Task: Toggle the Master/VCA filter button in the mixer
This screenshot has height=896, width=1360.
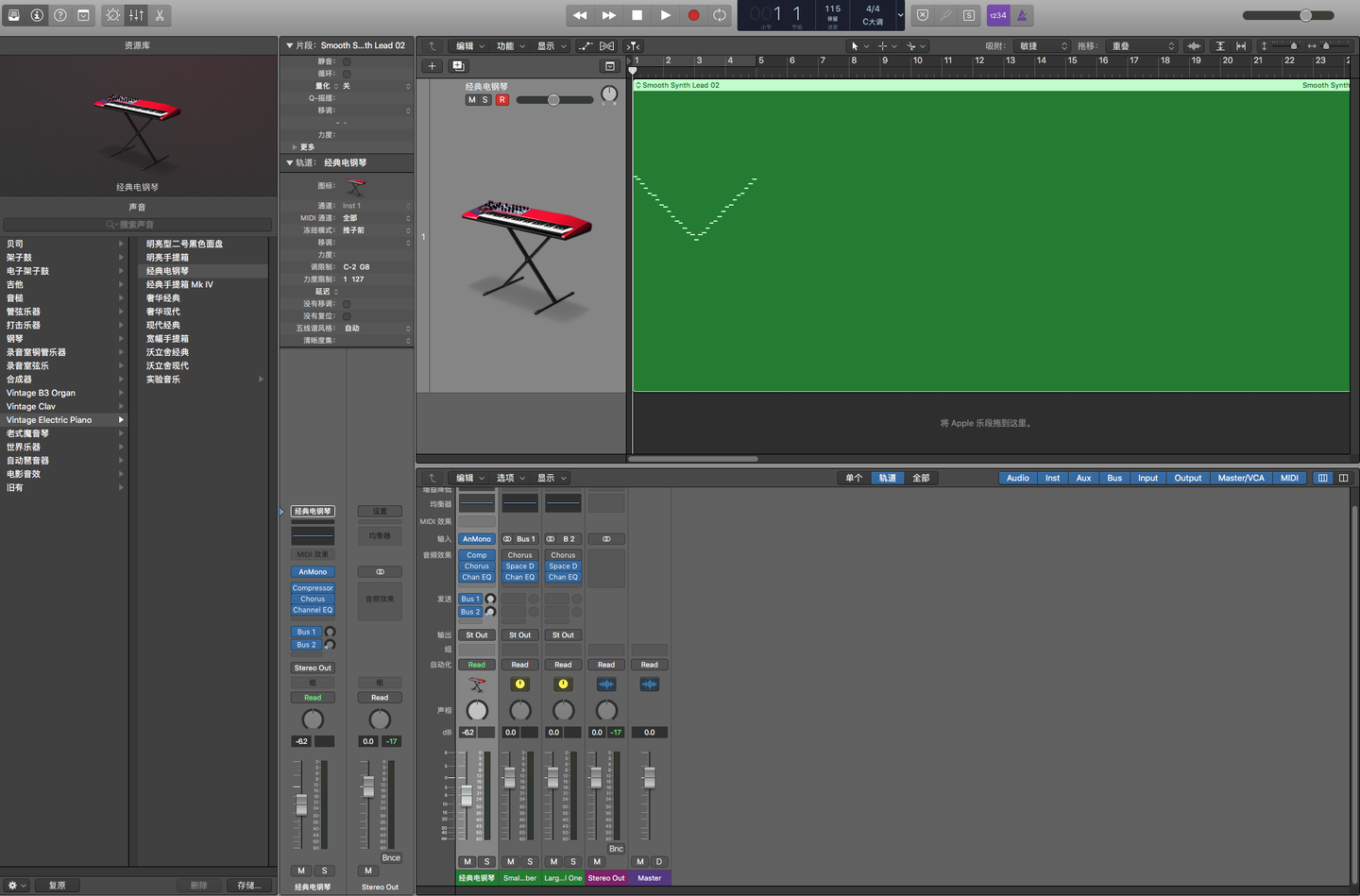Action: [x=1241, y=478]
